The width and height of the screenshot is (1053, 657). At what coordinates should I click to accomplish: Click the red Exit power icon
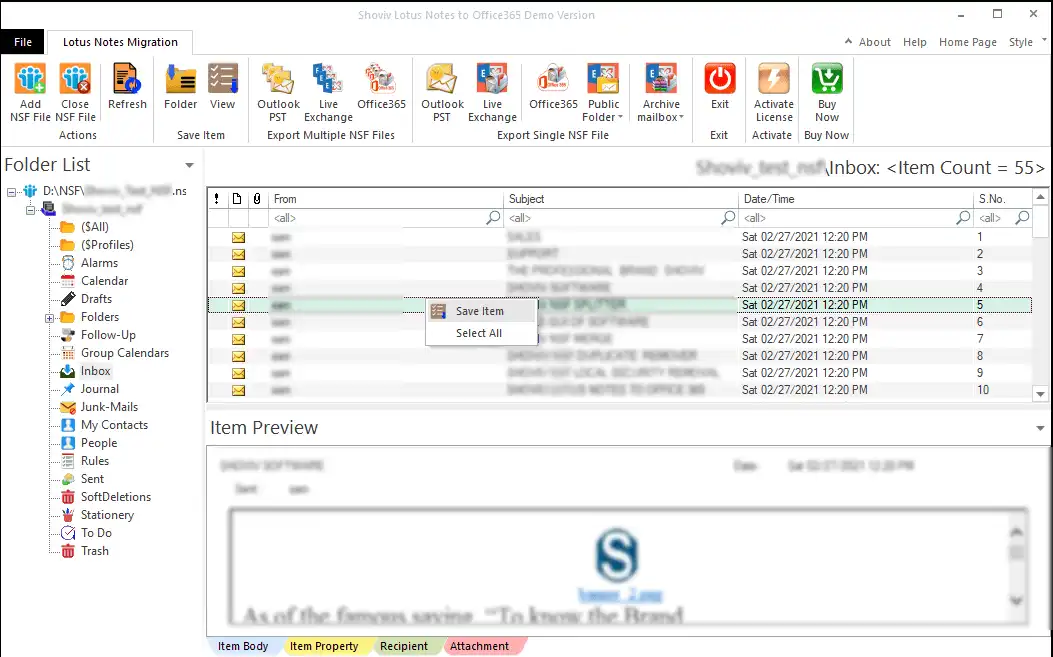720,79
